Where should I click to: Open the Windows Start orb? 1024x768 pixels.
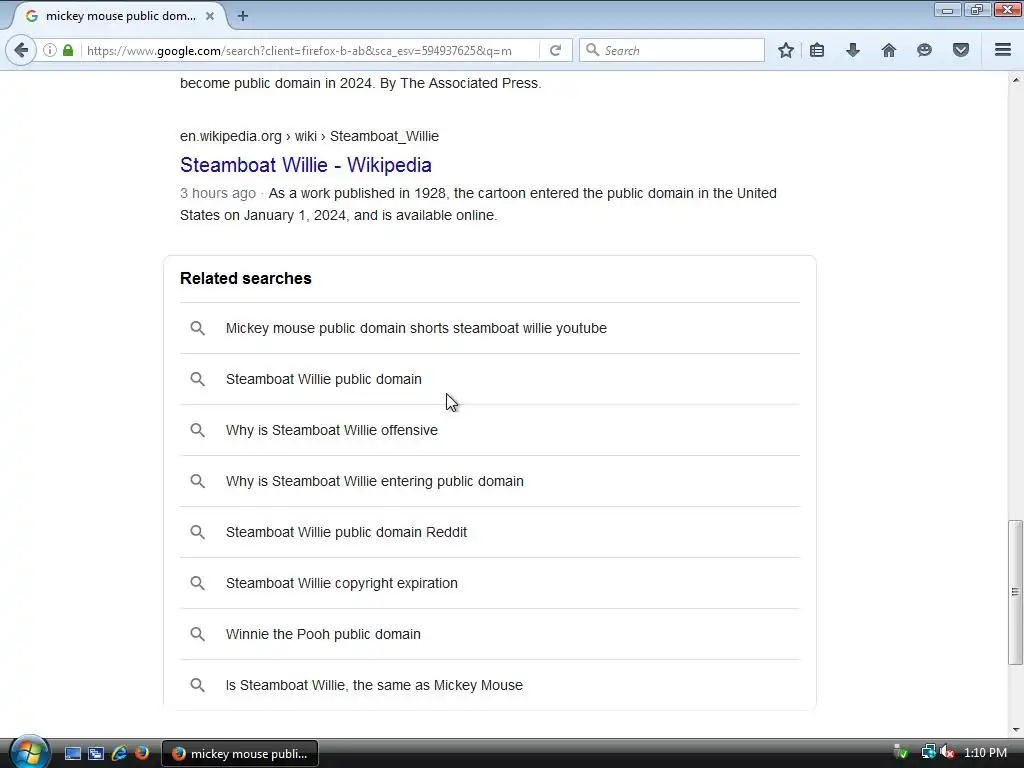[28, 752]
